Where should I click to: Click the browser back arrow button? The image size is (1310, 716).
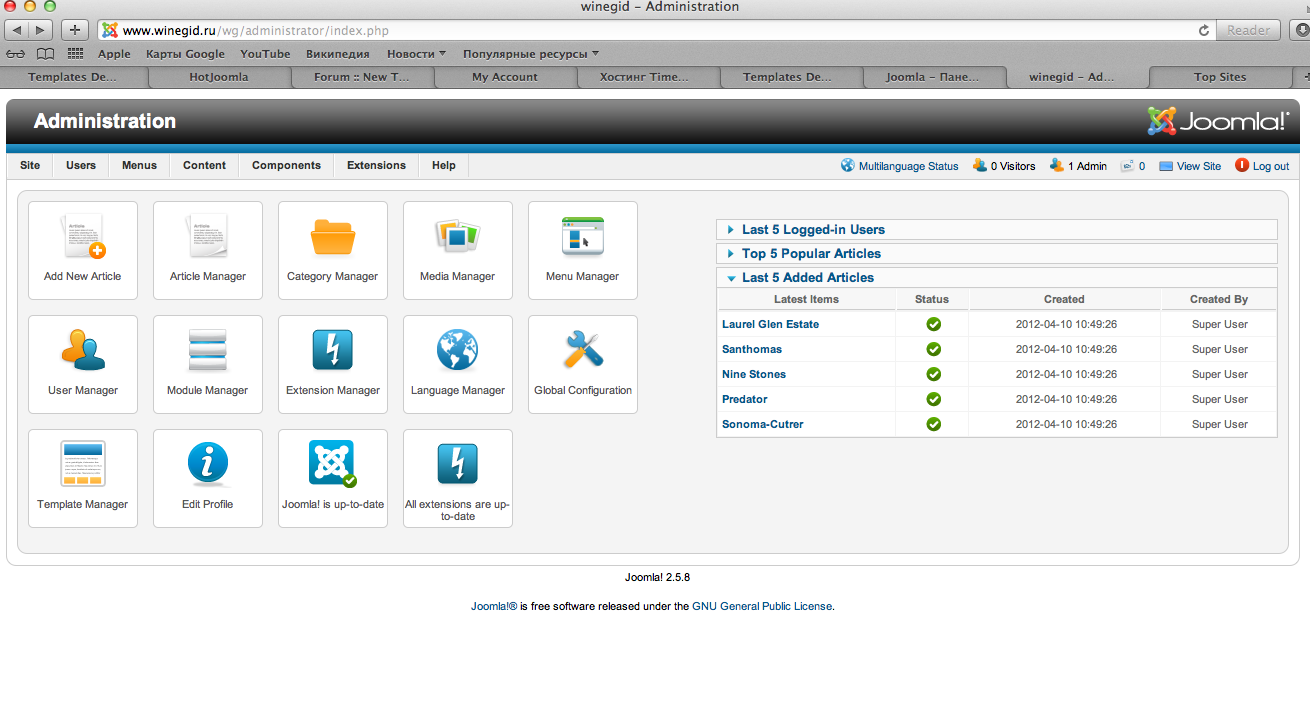(x=17, y=30)
